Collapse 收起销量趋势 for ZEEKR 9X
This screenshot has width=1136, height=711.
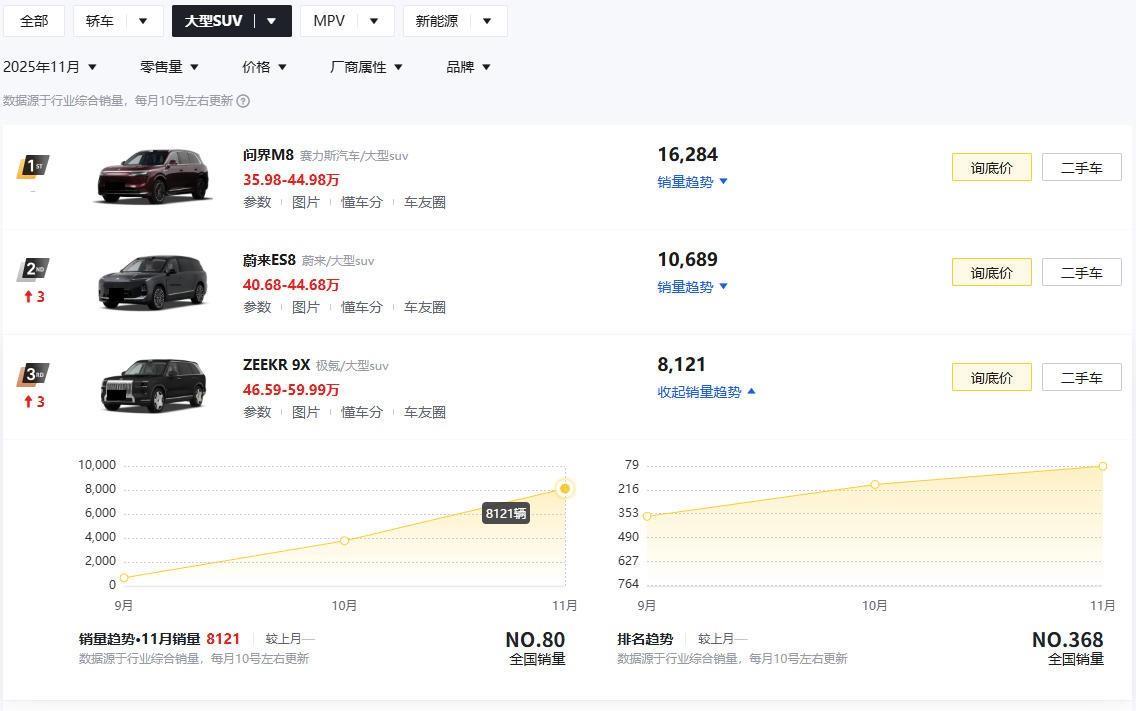(706, 392)
